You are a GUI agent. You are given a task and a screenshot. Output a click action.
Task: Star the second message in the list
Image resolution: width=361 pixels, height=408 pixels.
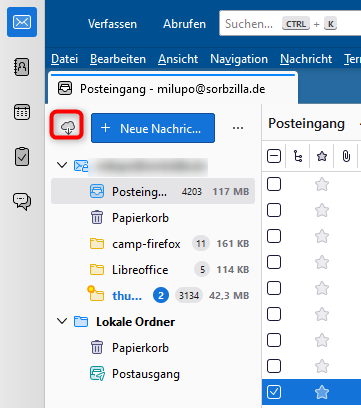coord(322,210)
